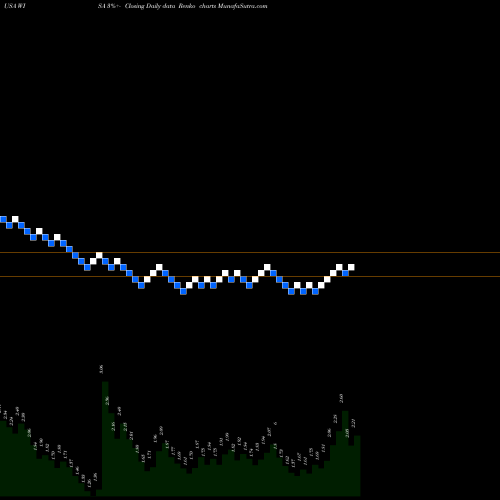Click the final white Renko brick on the right
This screenshot has height=500, width=500.
[x=351, y=267]
